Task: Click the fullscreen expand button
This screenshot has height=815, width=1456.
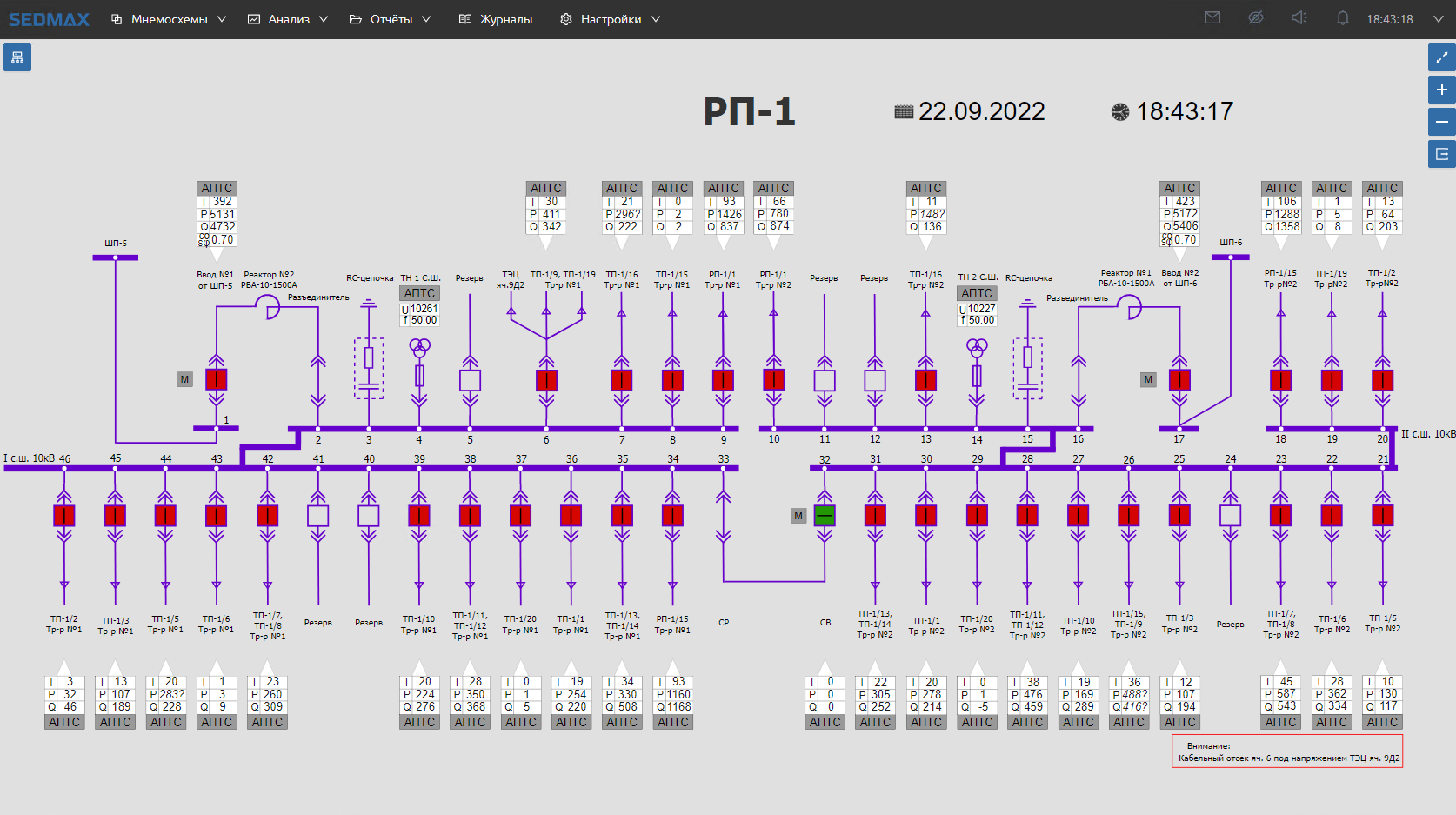Action: (1441, 58)
